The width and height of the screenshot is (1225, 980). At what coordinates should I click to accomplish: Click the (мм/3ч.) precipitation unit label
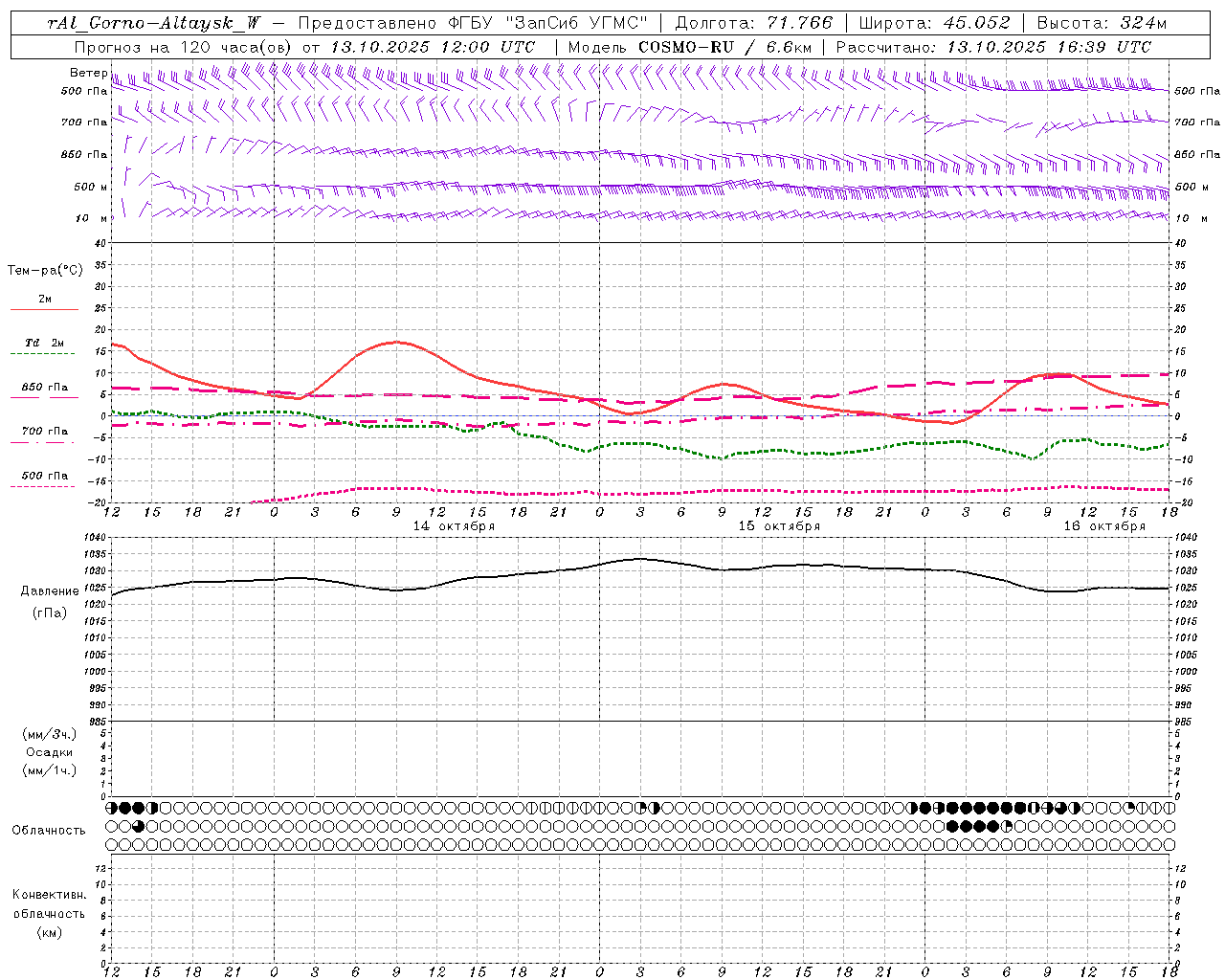[50, 734]
